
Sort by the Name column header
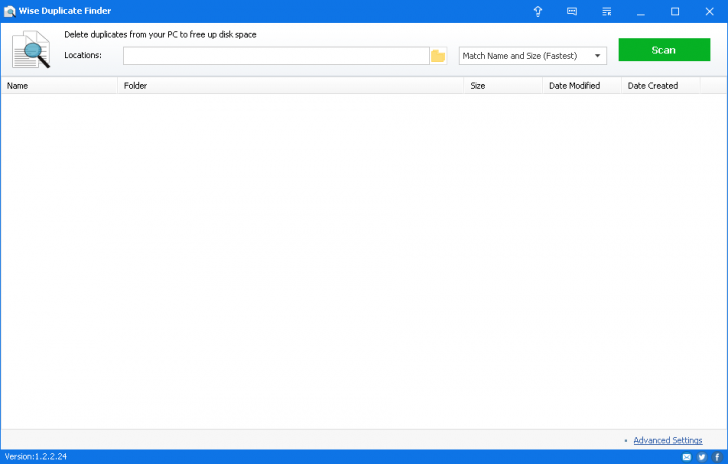pyautogui.click(x=59, y=85)
